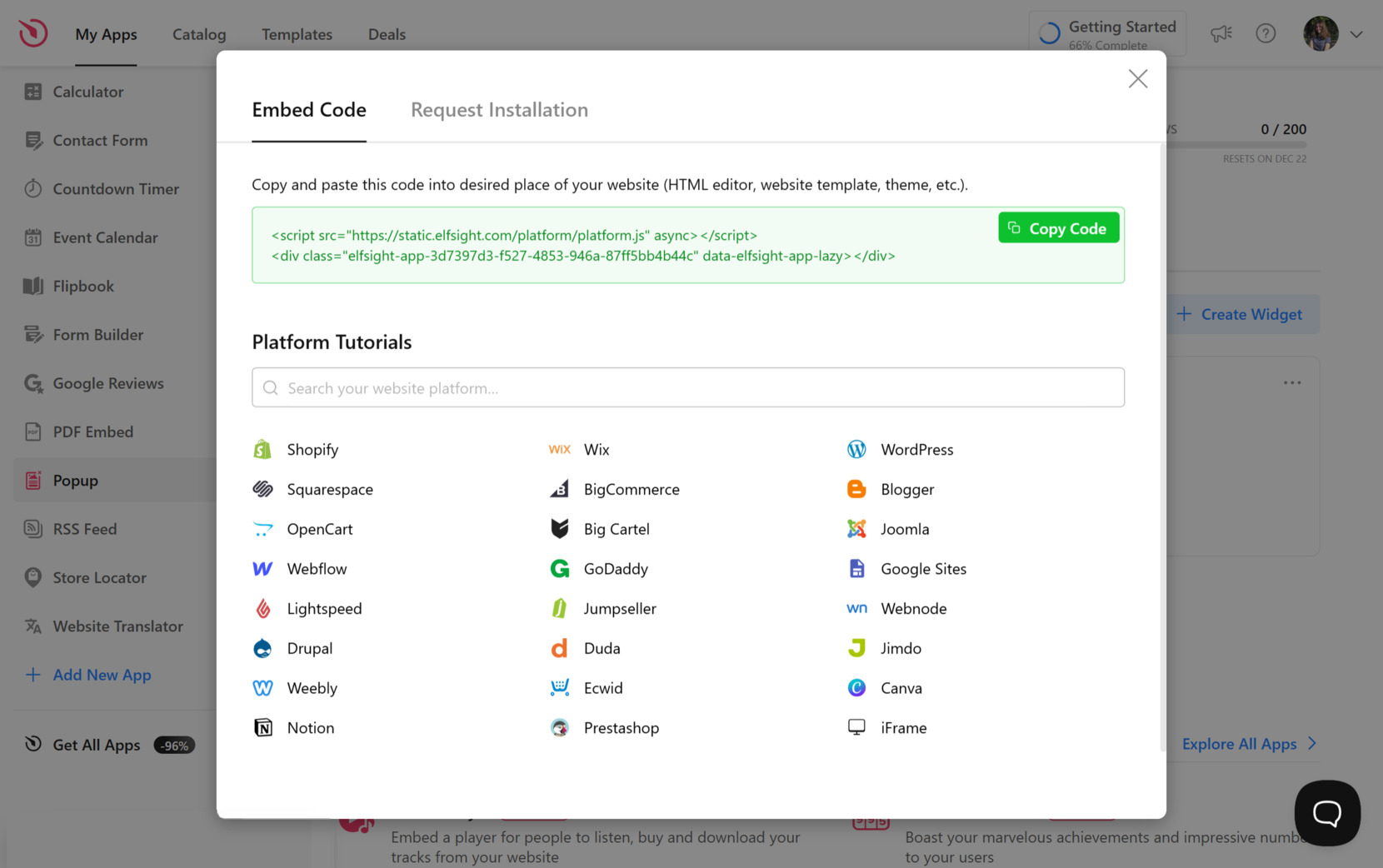1383x868 pixels.
Task: Click the Copy Code button
Action: coord(1058,227)
